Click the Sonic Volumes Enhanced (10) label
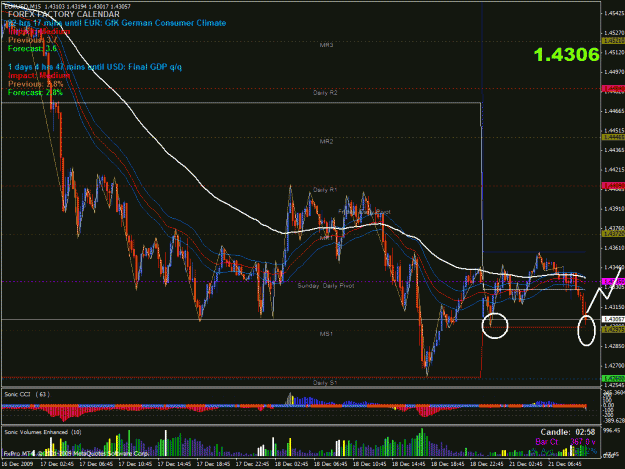The image size is (625, 469). tap(43, 432)
